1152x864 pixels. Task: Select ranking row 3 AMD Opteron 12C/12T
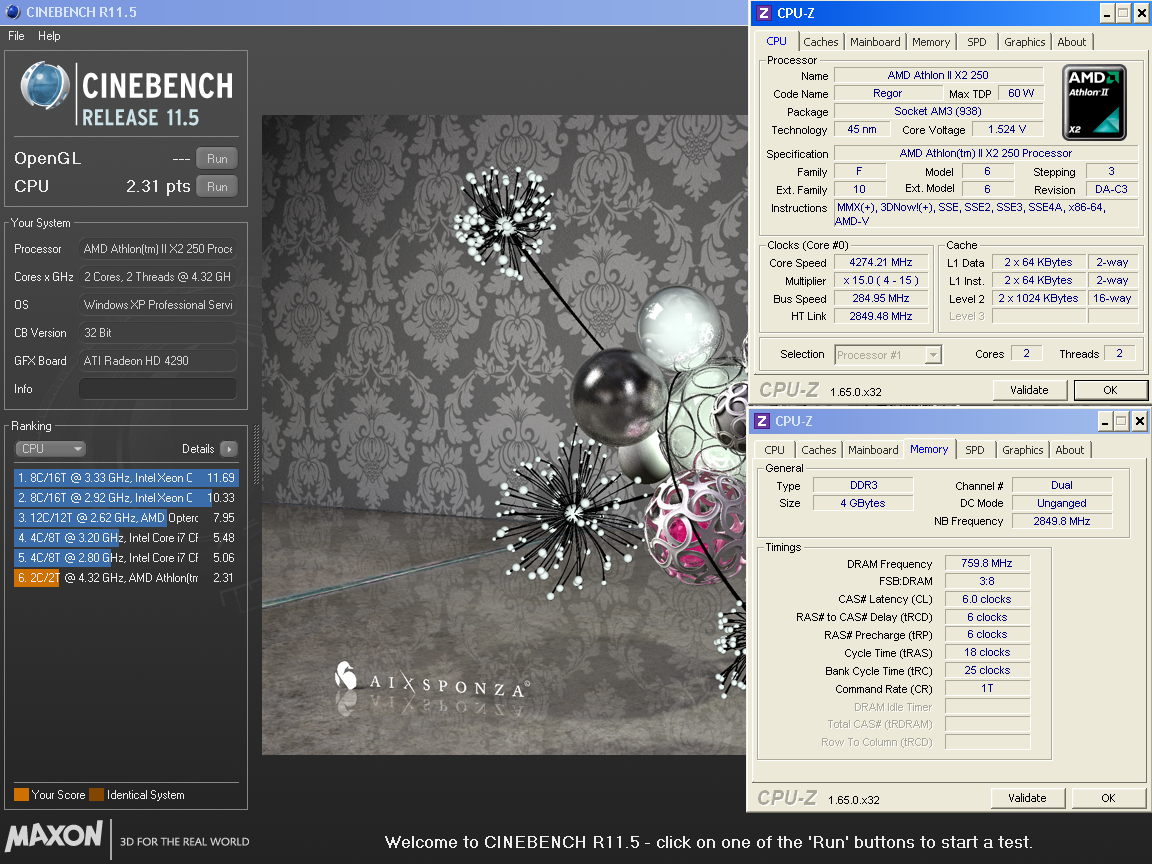point(126,518)
